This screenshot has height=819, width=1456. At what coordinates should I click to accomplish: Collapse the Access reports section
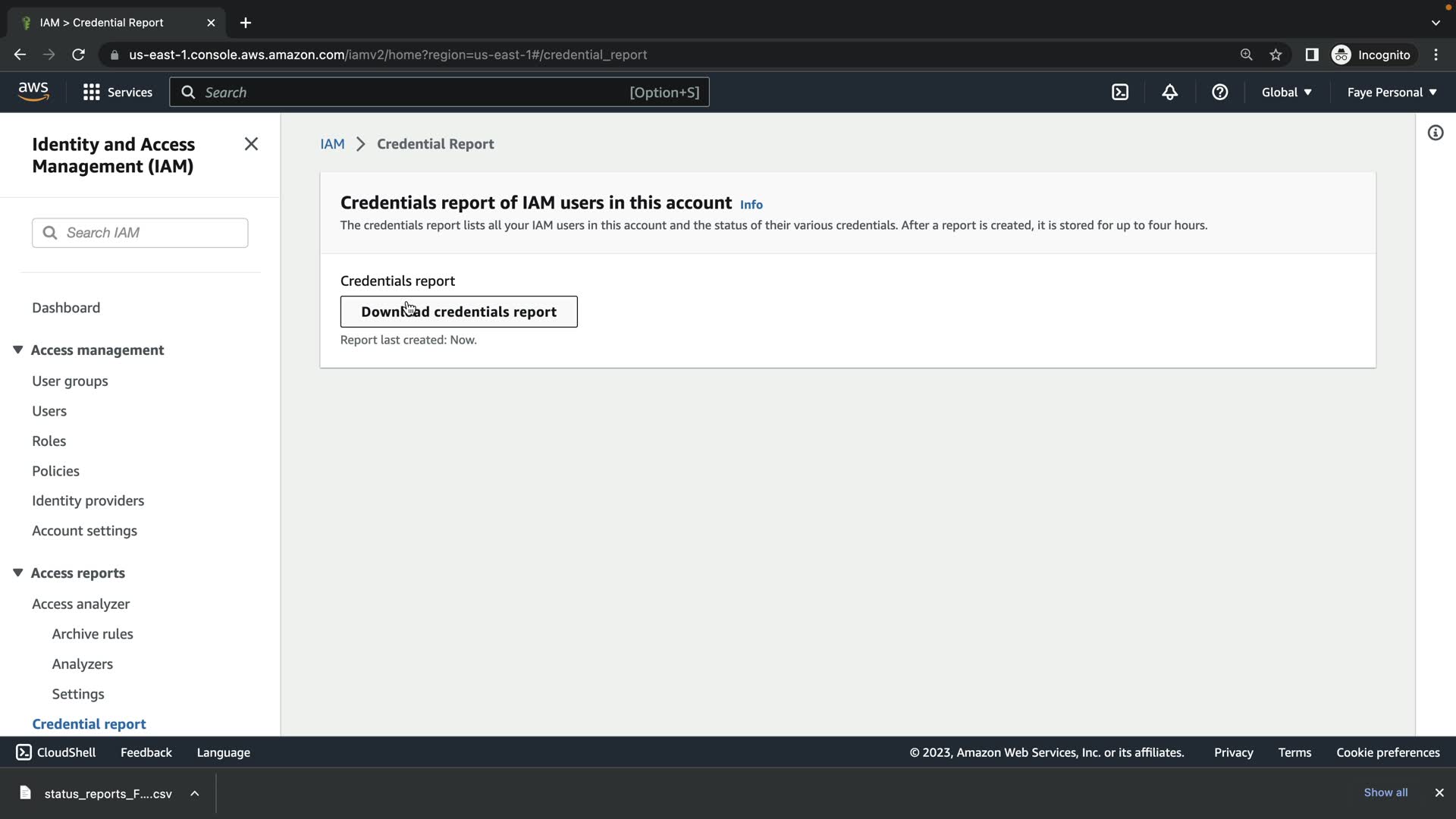pos(18,573)
